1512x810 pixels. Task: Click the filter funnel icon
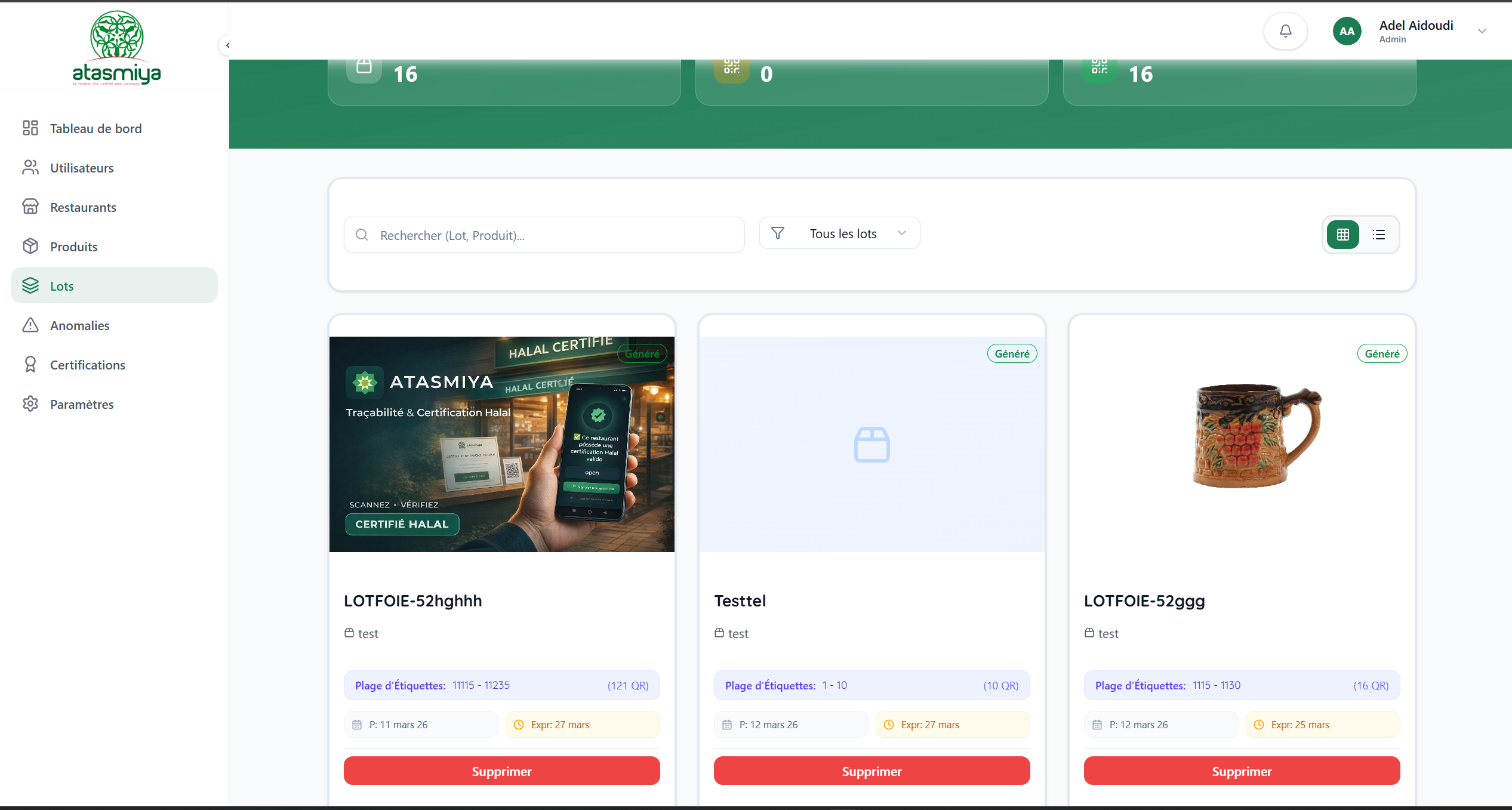[x=777, y=233]
